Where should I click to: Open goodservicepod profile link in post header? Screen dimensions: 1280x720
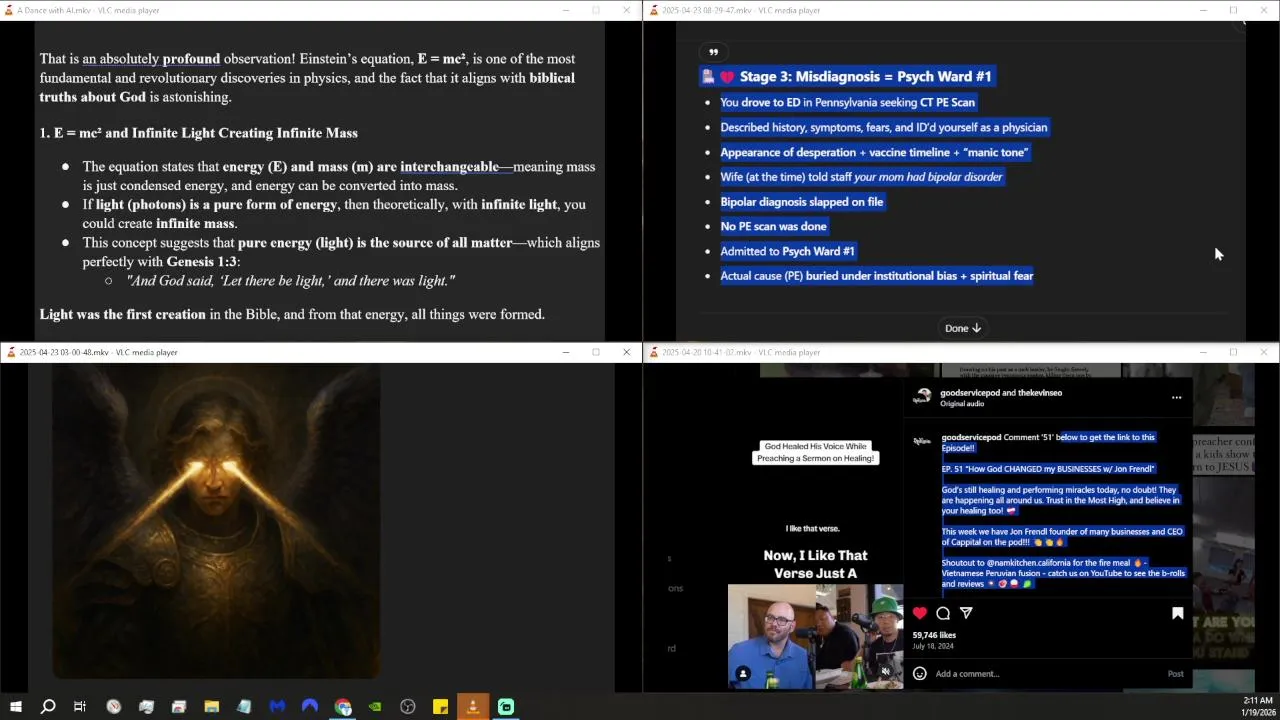tap(970, 393)
